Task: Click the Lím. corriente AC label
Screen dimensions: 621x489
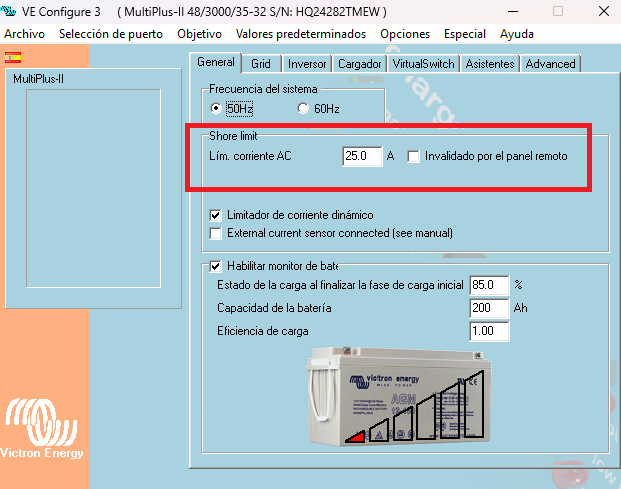Action: pyautogui.click(x=250, y=156)
